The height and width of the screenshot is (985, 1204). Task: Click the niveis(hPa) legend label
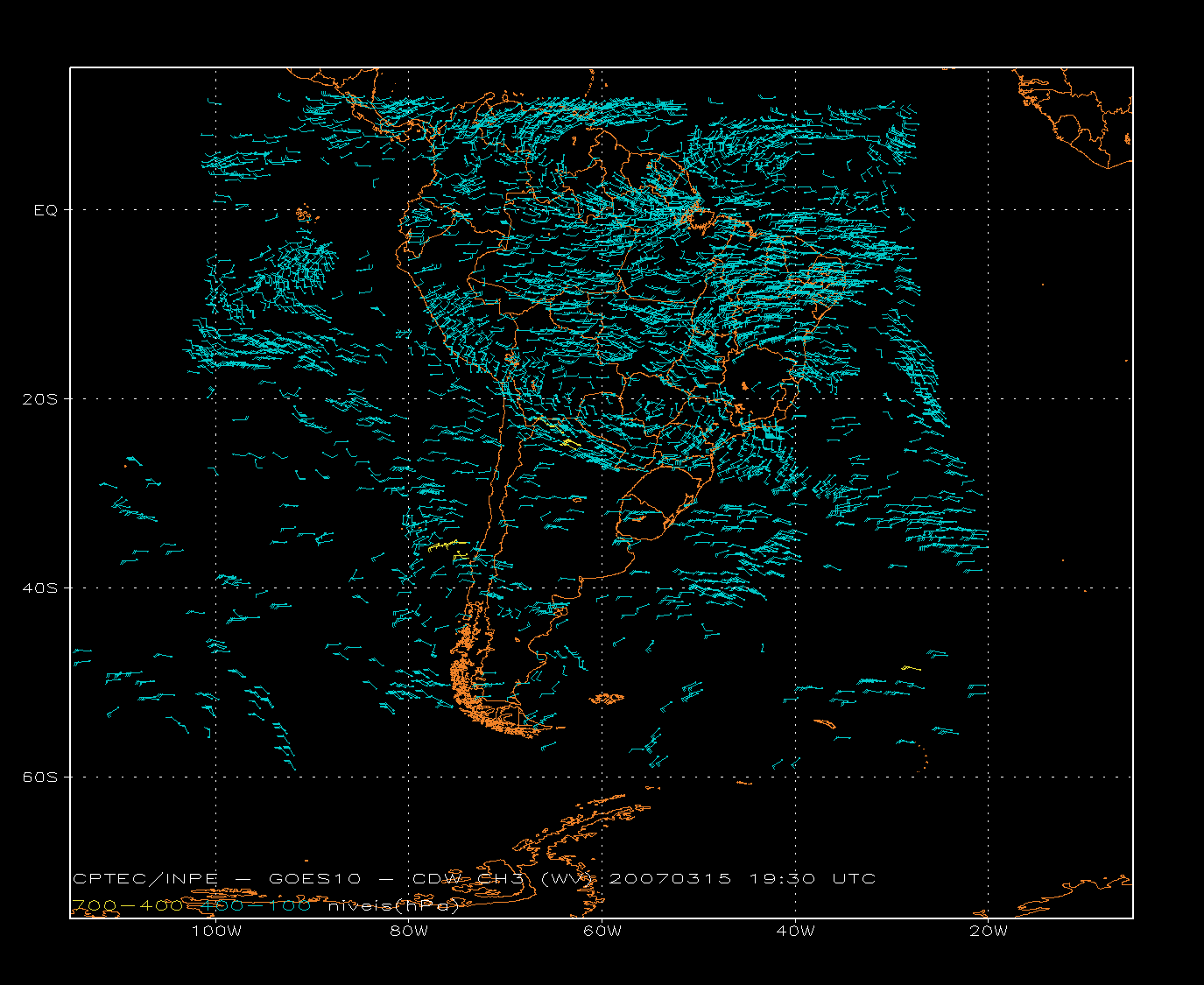pyautogui.click(x=394, y=906)
